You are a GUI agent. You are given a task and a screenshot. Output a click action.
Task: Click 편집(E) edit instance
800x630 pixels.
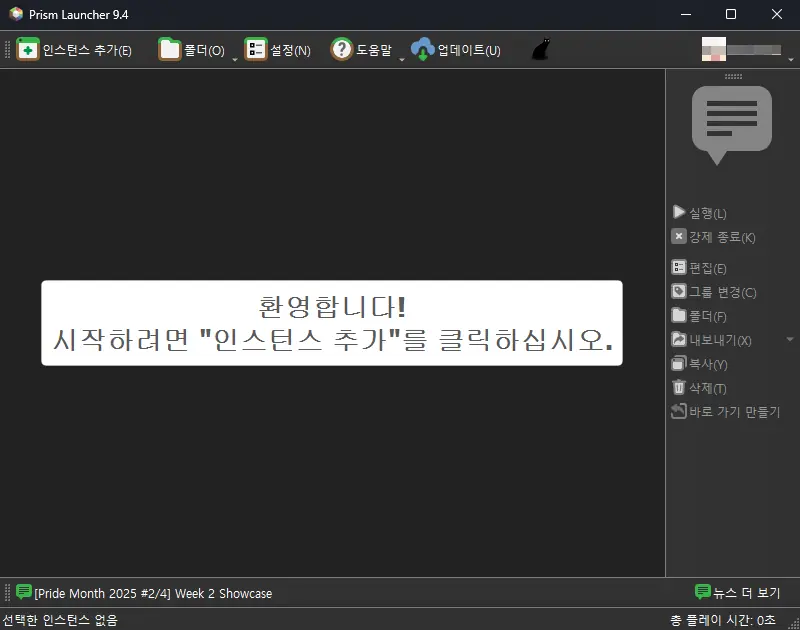tap(699, 268)
